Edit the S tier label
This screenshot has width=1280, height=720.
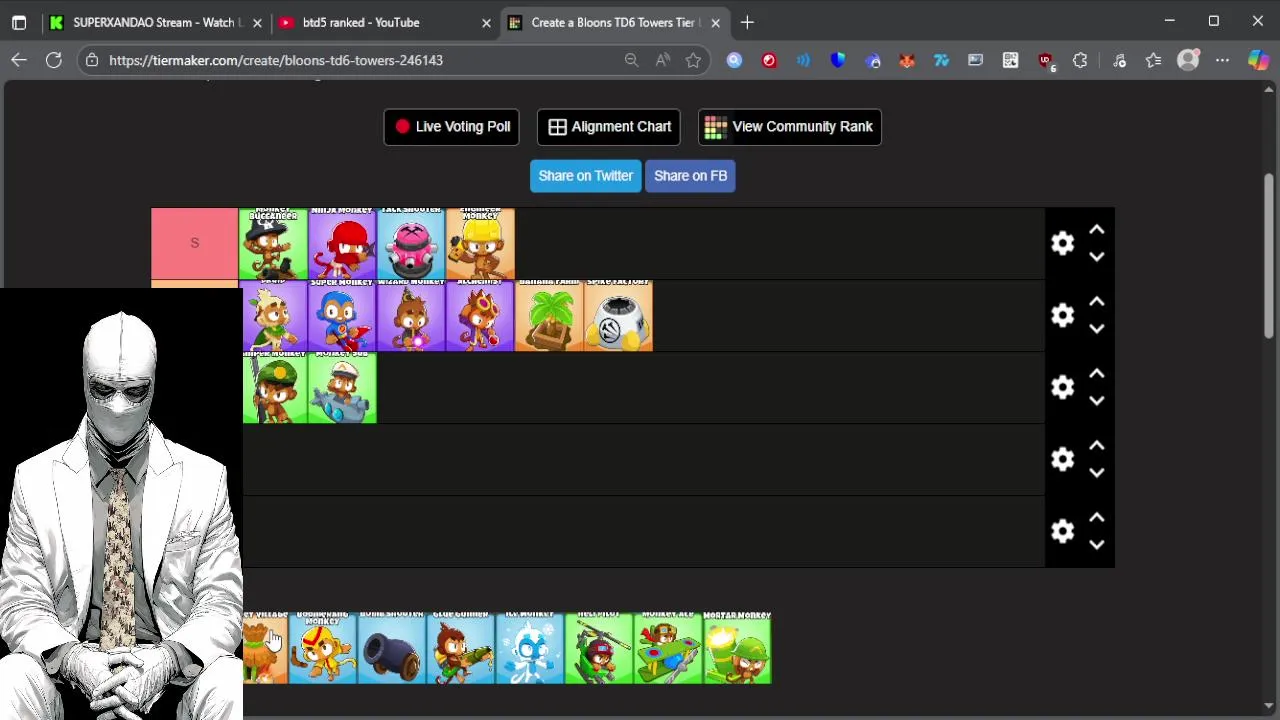click(x=195, y=243)
